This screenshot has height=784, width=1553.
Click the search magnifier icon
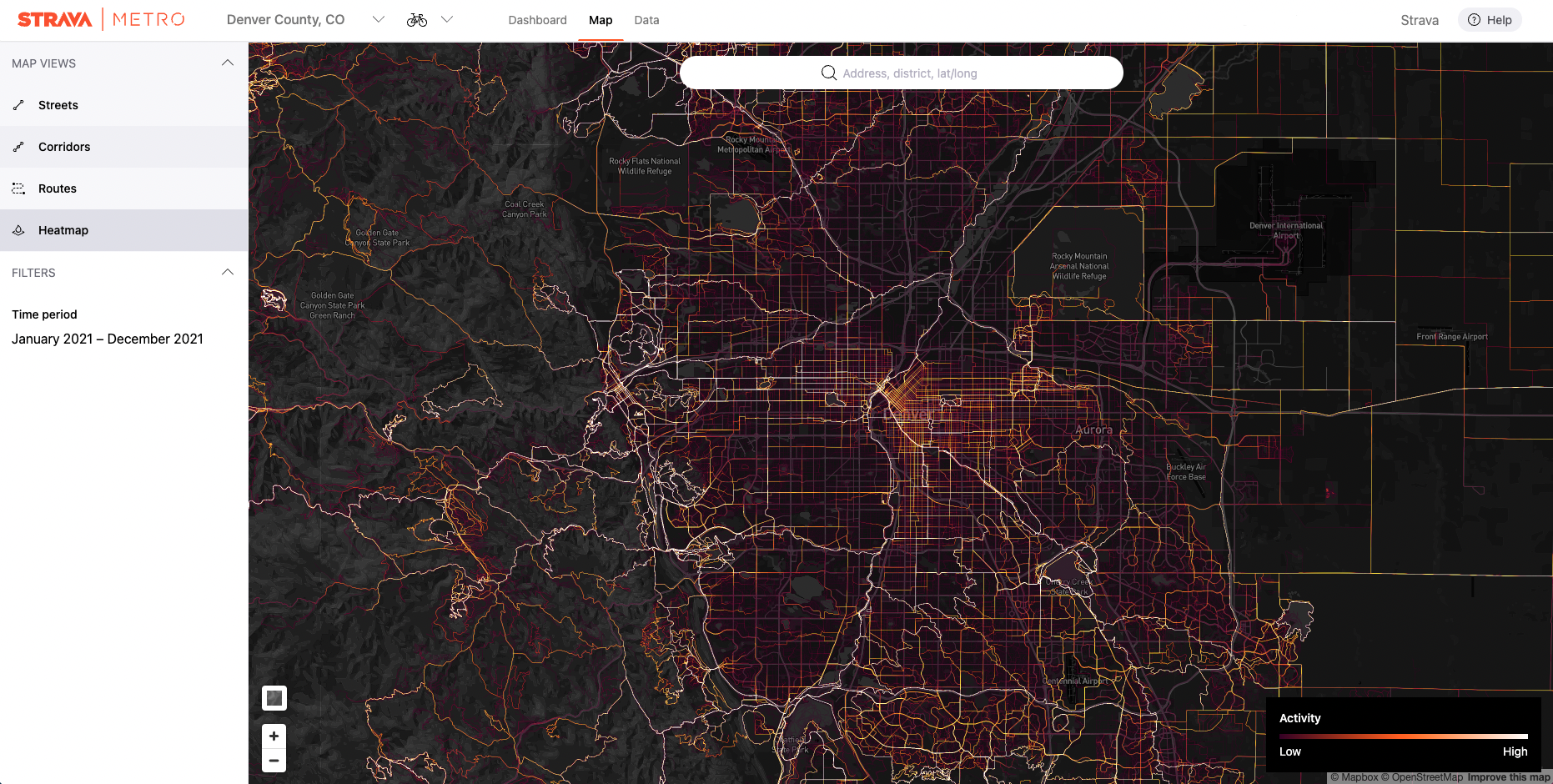829,73
